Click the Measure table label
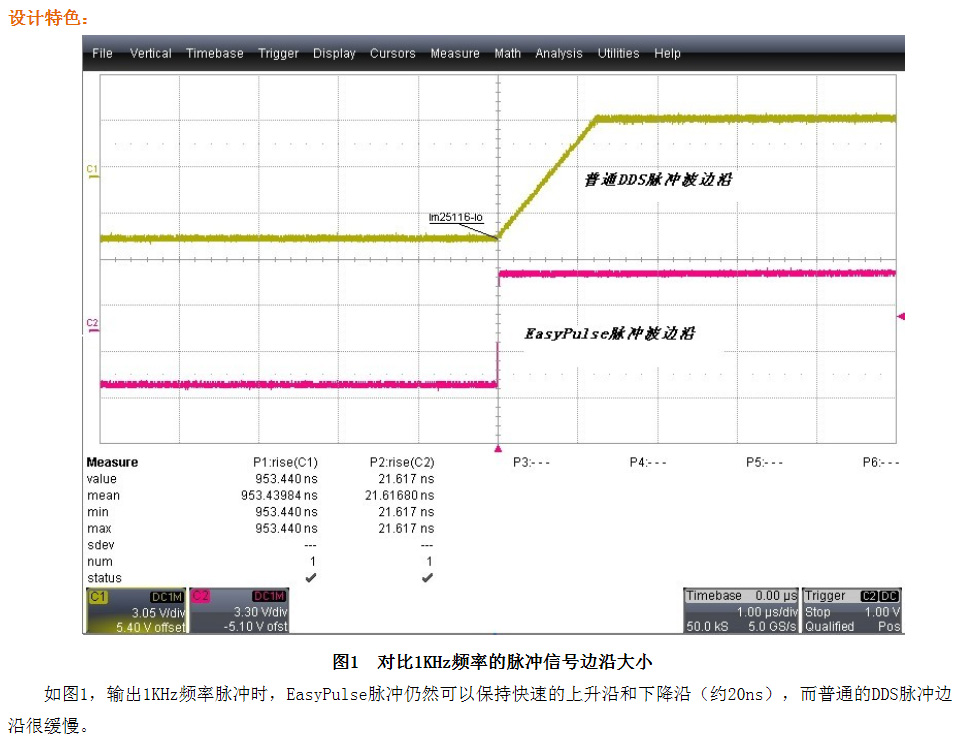This screenshot has width=962, height=747. pyautogui.click(x=112, y=463)
